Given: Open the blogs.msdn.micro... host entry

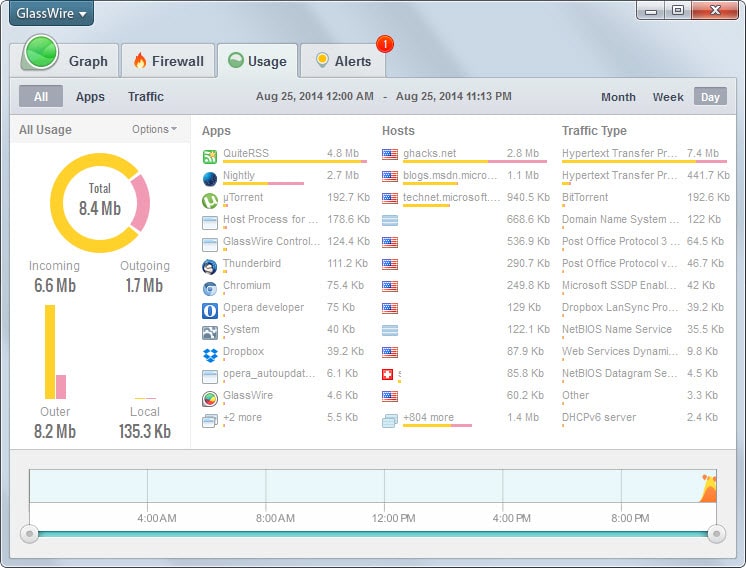Looking at the screenshot, I should tap(450, 175).
